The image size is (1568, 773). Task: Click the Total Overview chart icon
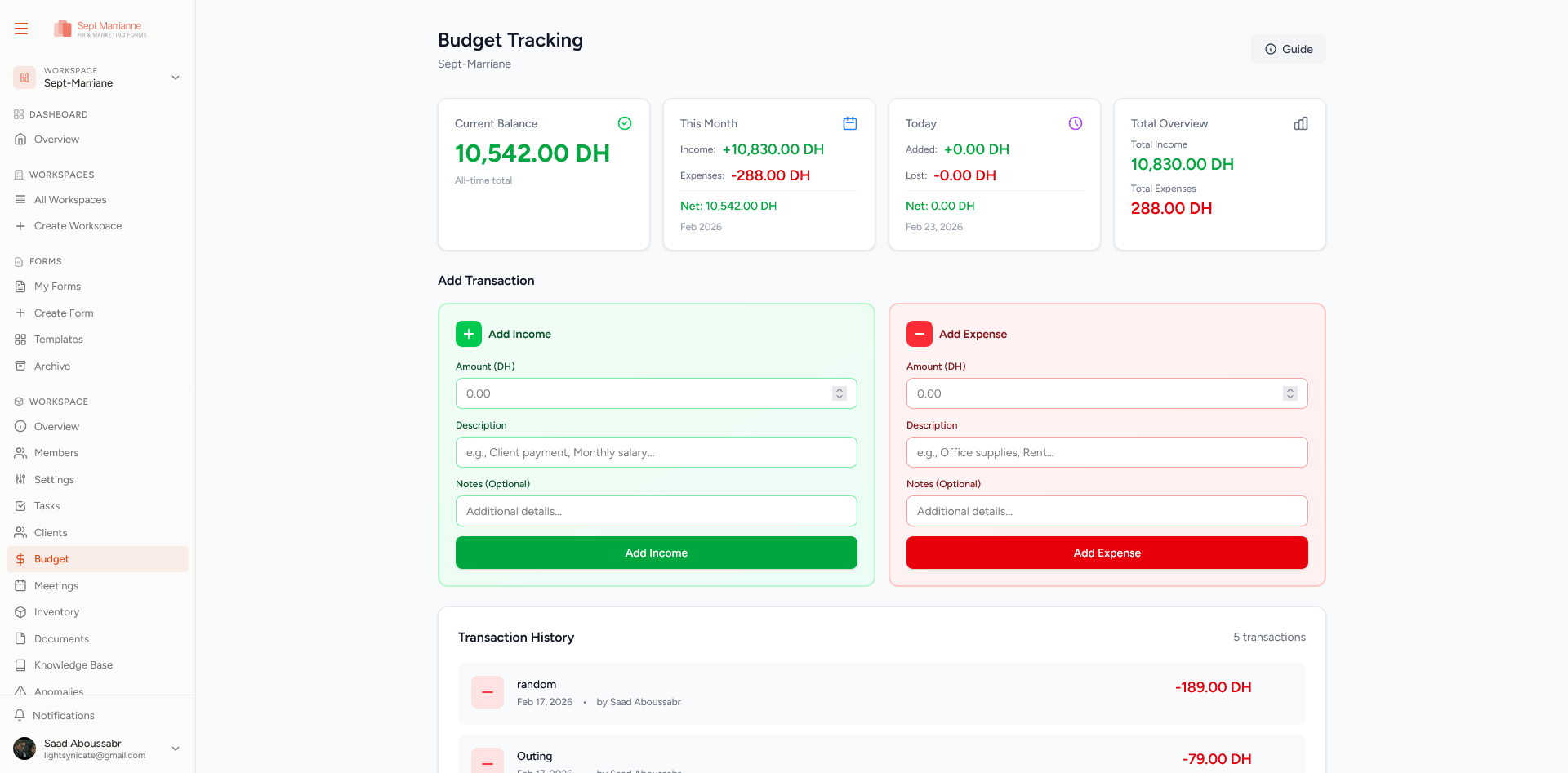tap(1301, 123)
